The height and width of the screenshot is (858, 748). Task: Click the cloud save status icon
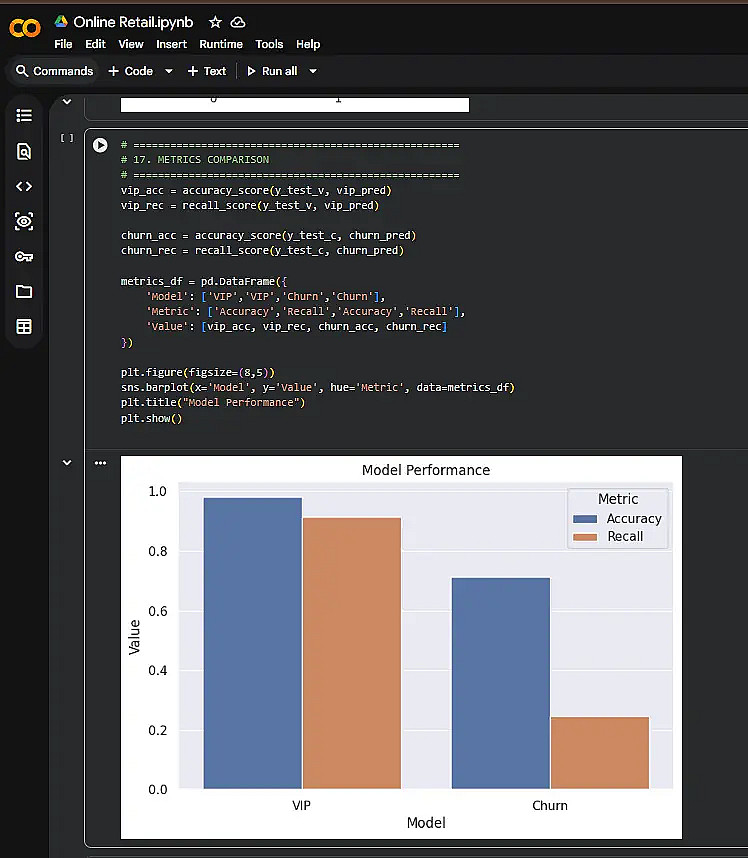click(x=237, y=22)
